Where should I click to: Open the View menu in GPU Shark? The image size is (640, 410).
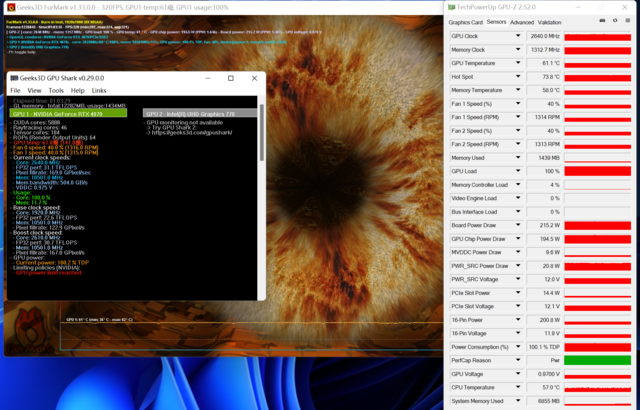click(x=35, y=90)
